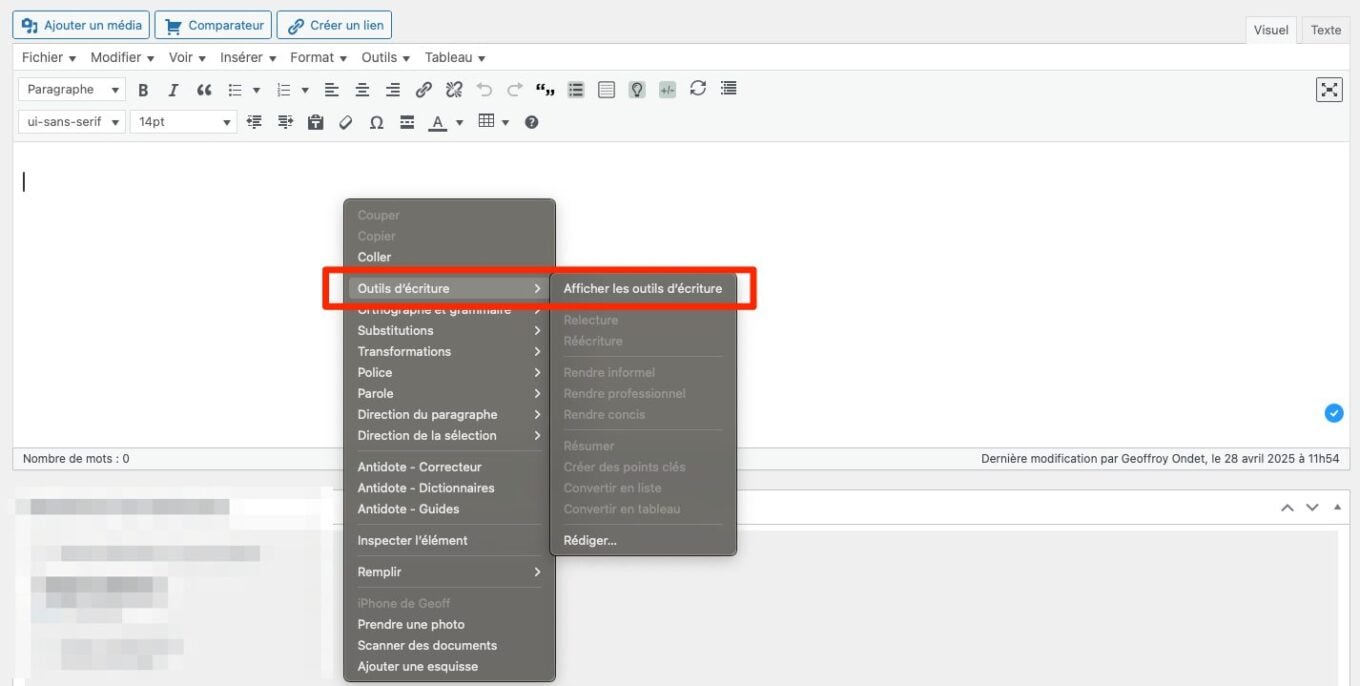Insert a numbered list

[284, 90]
